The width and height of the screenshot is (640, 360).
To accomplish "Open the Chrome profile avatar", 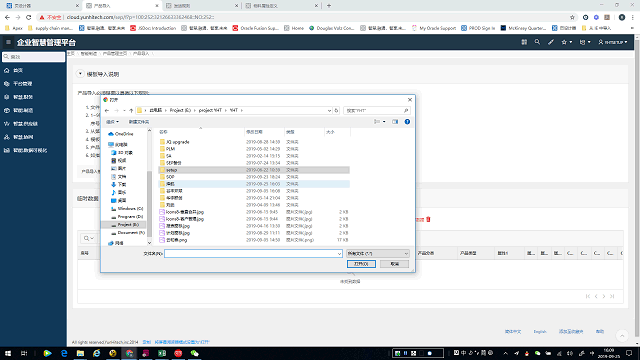I will (622, 17).
